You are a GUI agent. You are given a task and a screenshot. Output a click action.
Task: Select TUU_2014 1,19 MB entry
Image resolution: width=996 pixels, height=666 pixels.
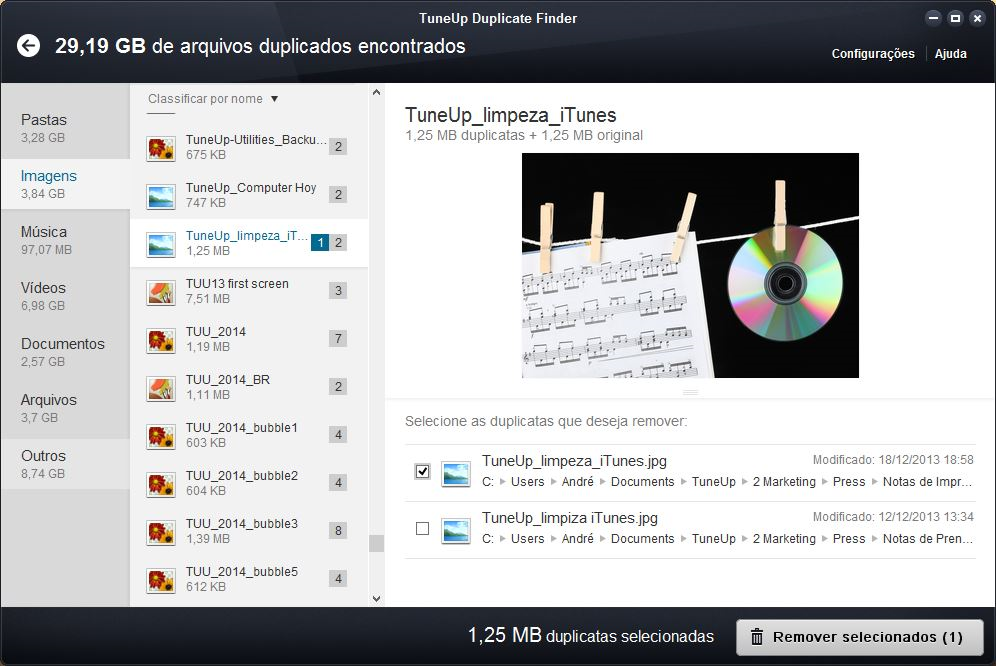(249, 339)
